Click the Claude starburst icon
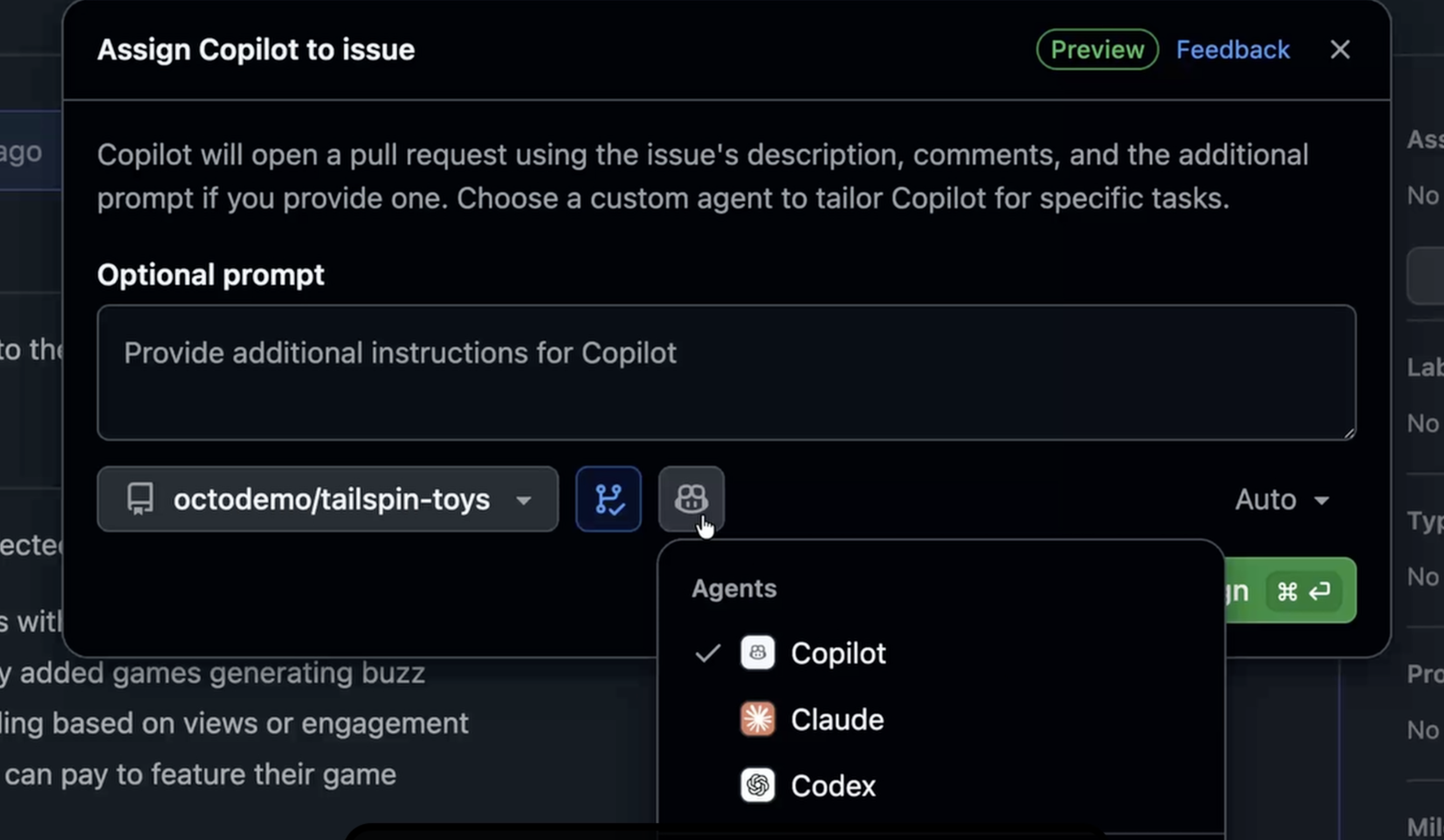1444x840 pixels. point(757,719)
